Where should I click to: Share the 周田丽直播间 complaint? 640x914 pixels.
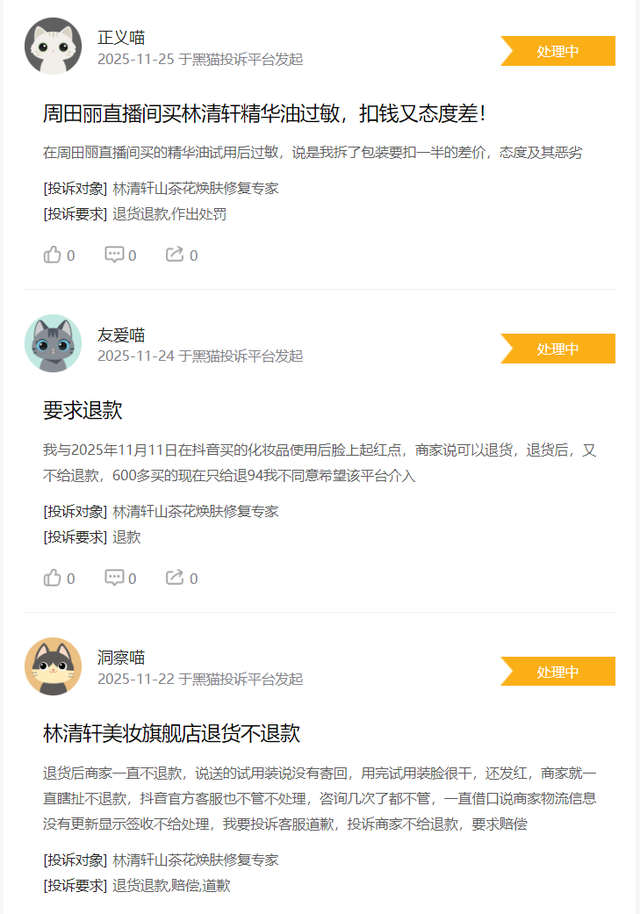(182, 255)
